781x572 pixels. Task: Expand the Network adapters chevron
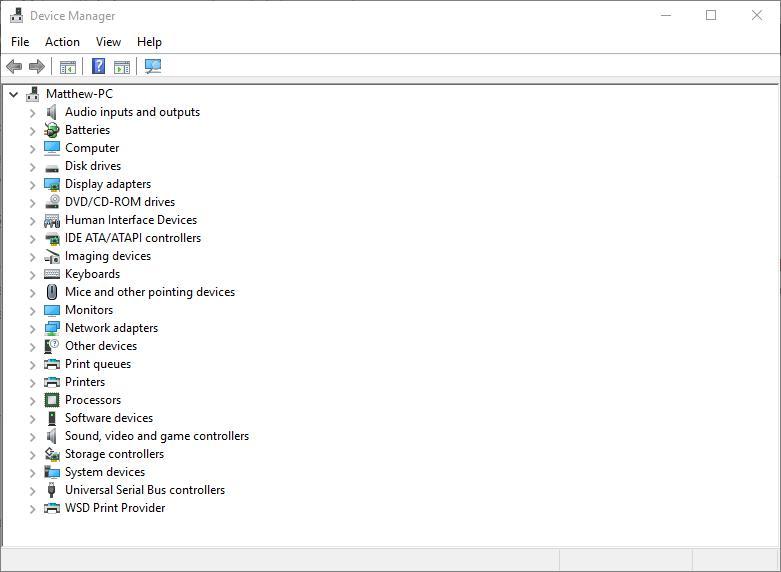point(32,328)
